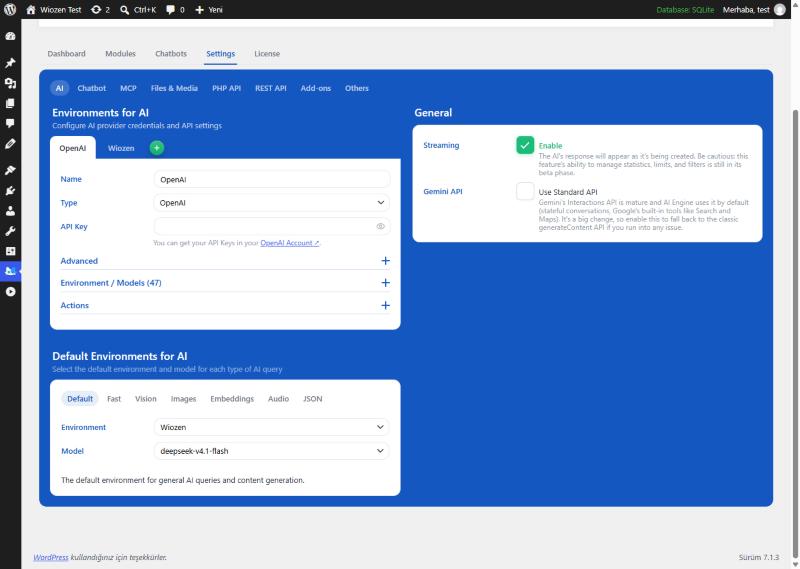Focus the Name input field

[271, 179]
